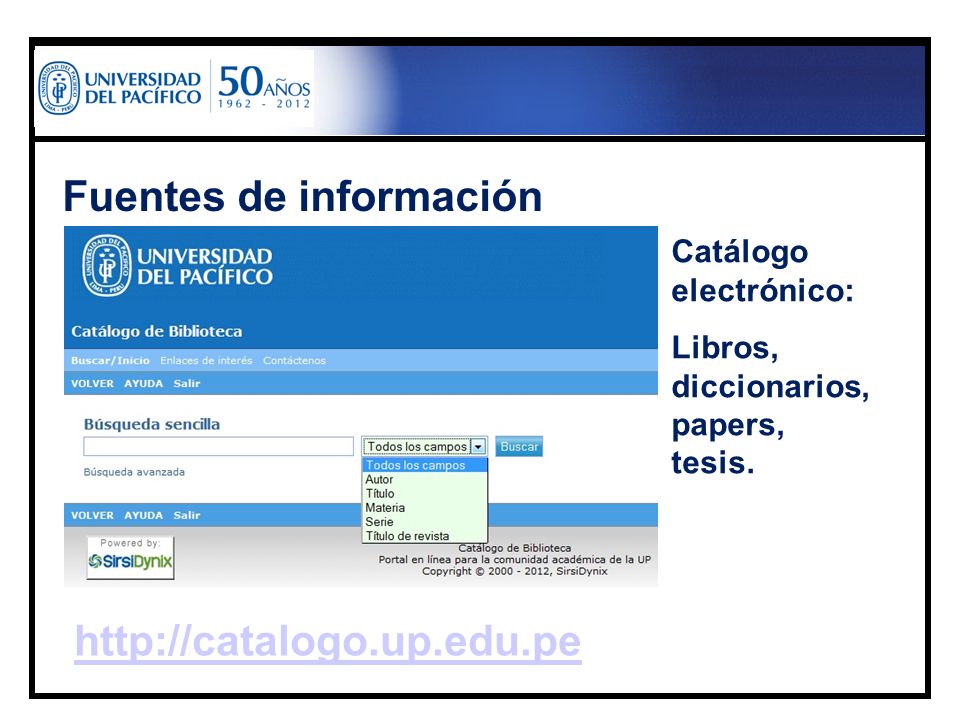Open Enlaces de interés
The width and height of the screenshot is (960, 720).
click(206, 361)
